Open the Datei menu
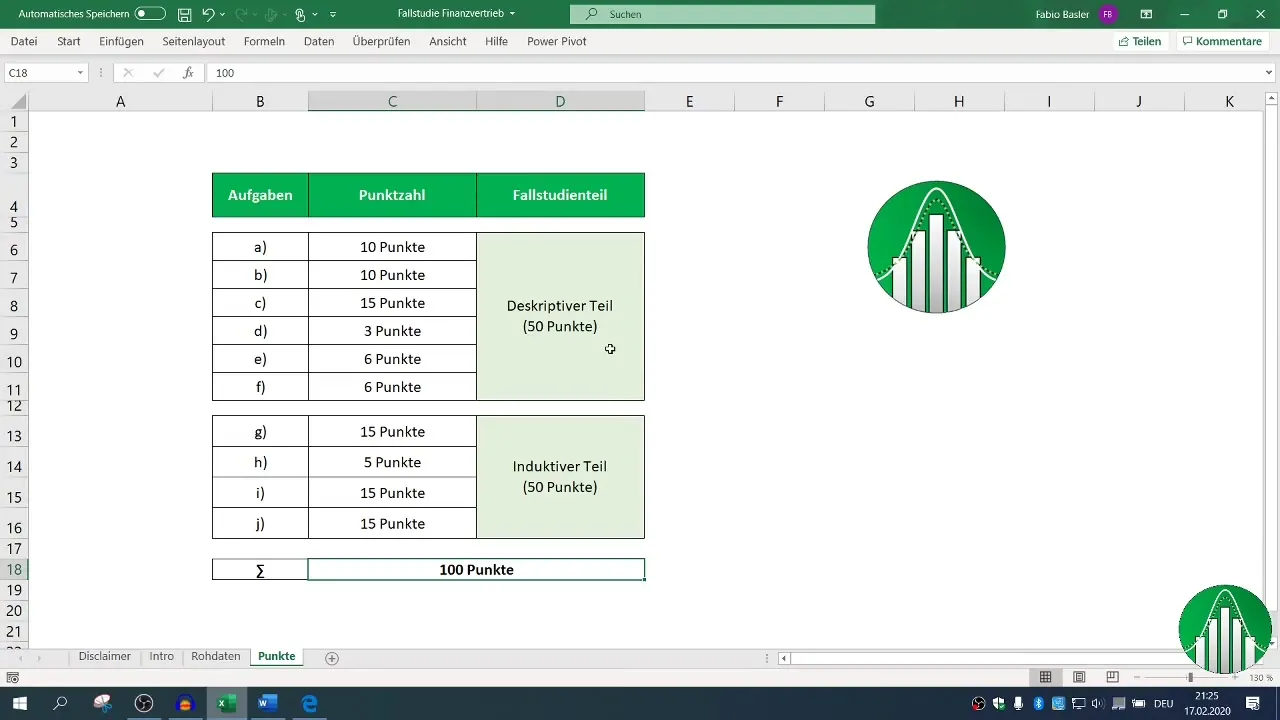This screenshot has height=720, width=1280. 24,41
